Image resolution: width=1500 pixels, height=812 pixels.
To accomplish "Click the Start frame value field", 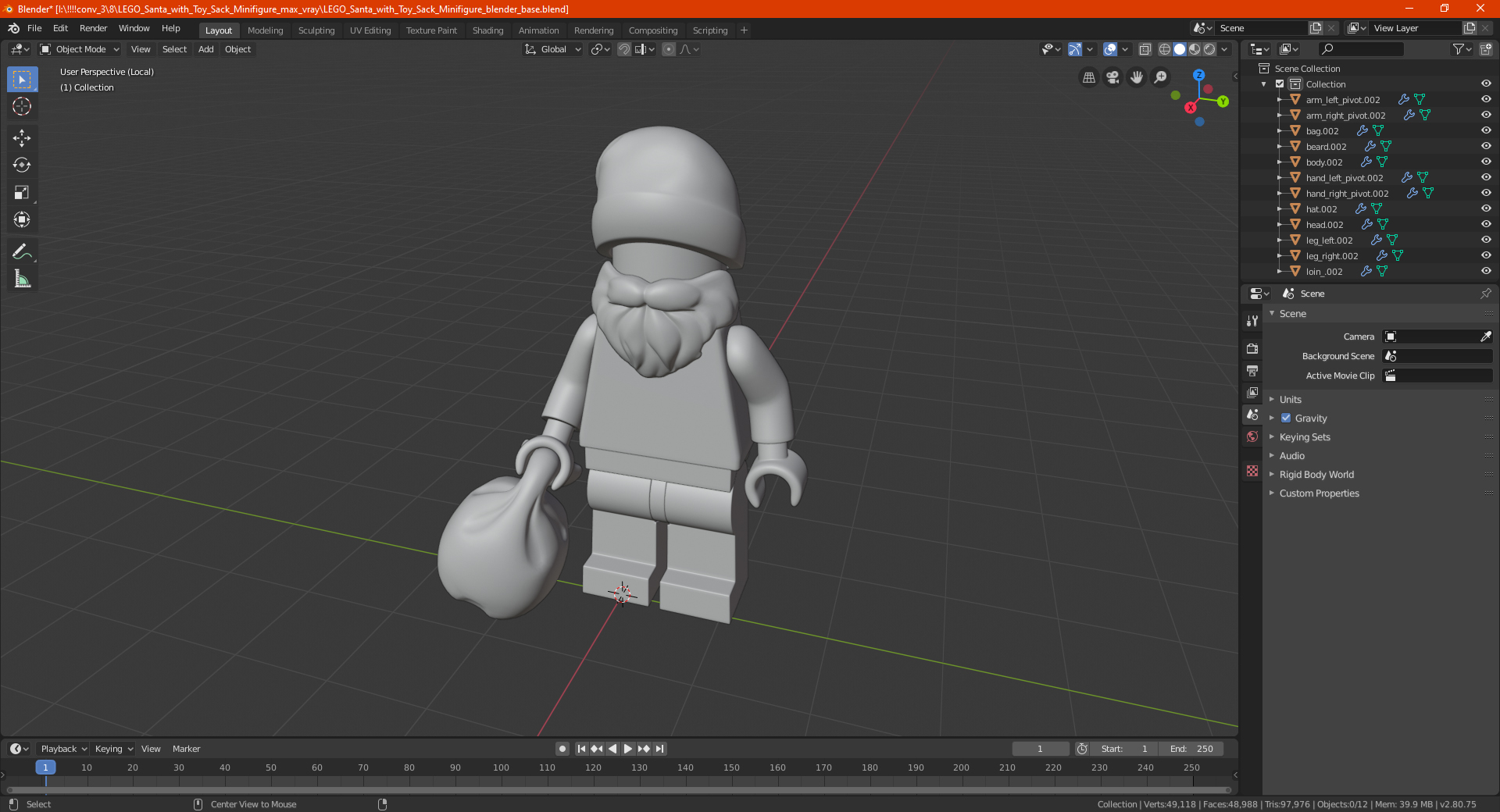I will pyautogui.click(x=1123, y=749).
